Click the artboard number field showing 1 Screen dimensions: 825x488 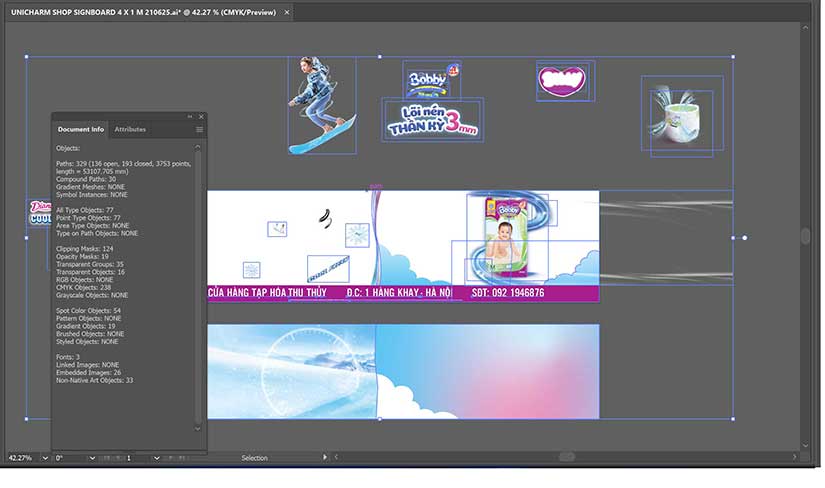(138, 458)
